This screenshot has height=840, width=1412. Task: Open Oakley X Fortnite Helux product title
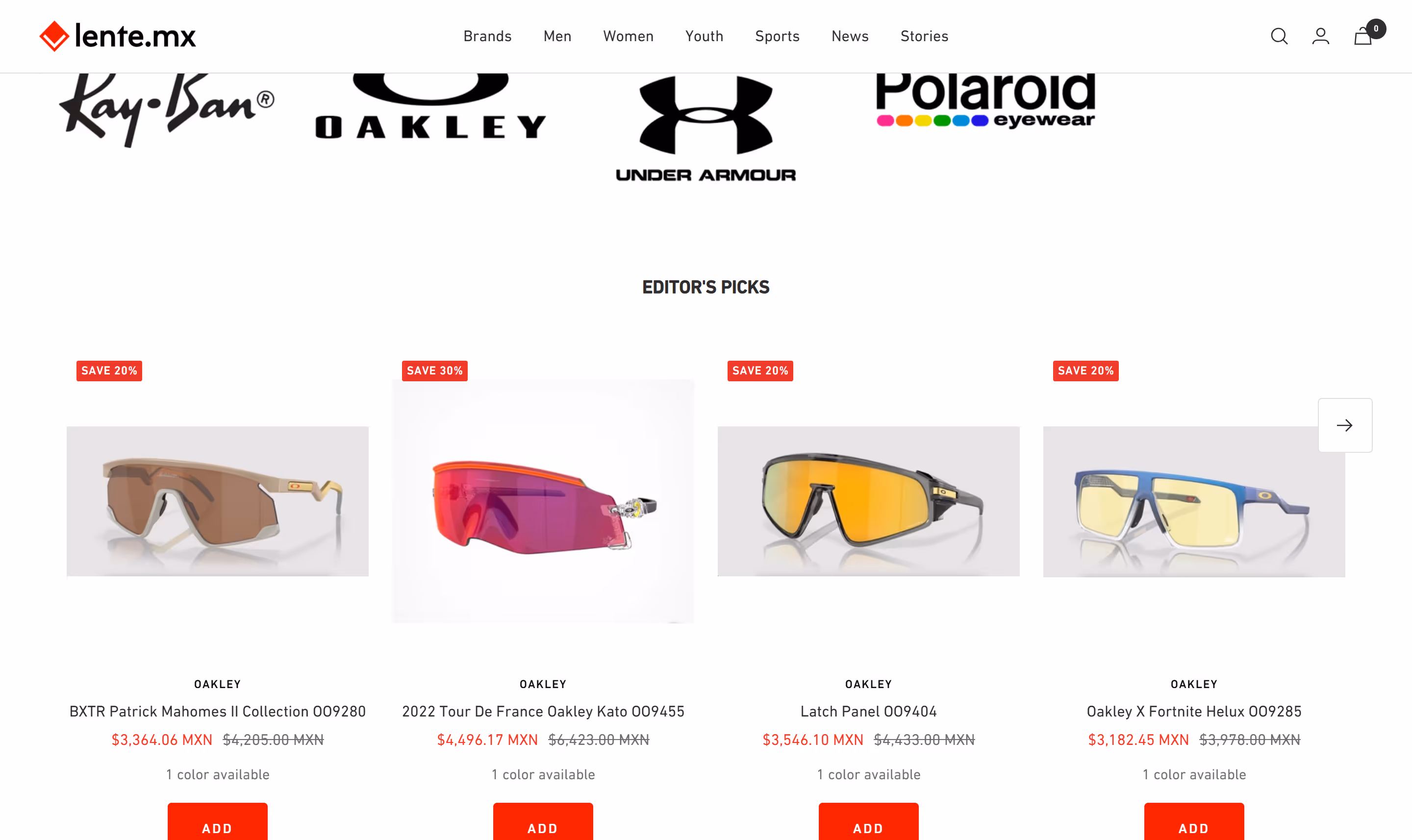click(1194, 712)
